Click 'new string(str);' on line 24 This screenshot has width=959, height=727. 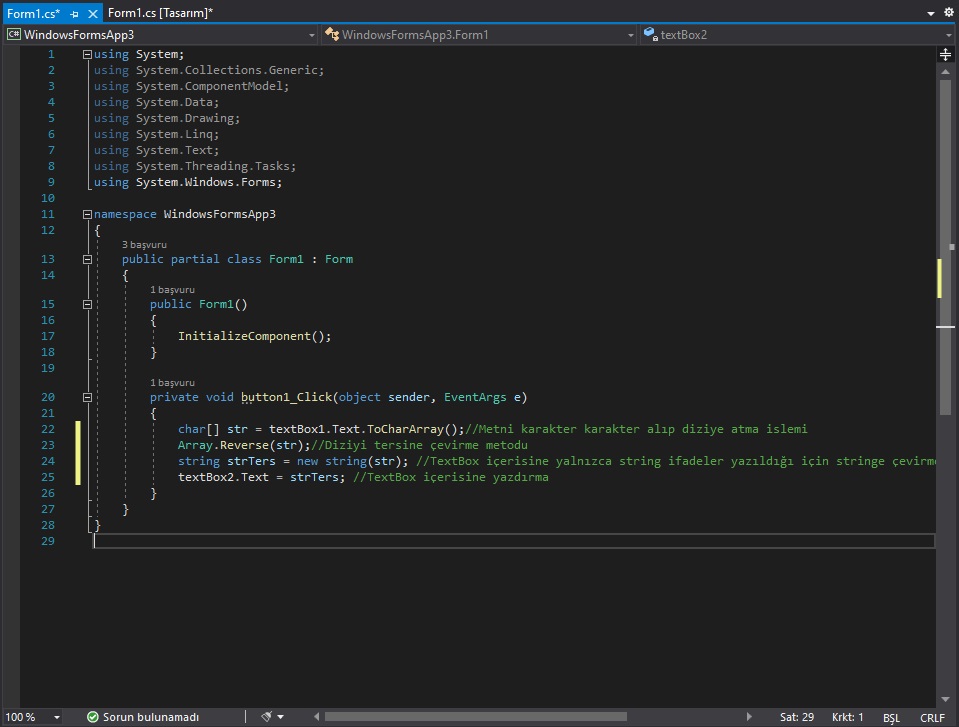[x=352, y=461]
